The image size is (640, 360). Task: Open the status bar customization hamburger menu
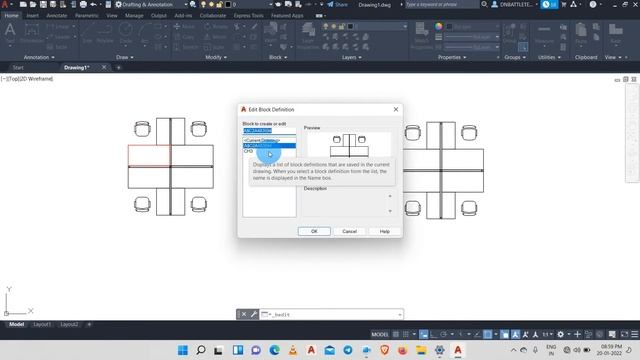coord(634,334)
